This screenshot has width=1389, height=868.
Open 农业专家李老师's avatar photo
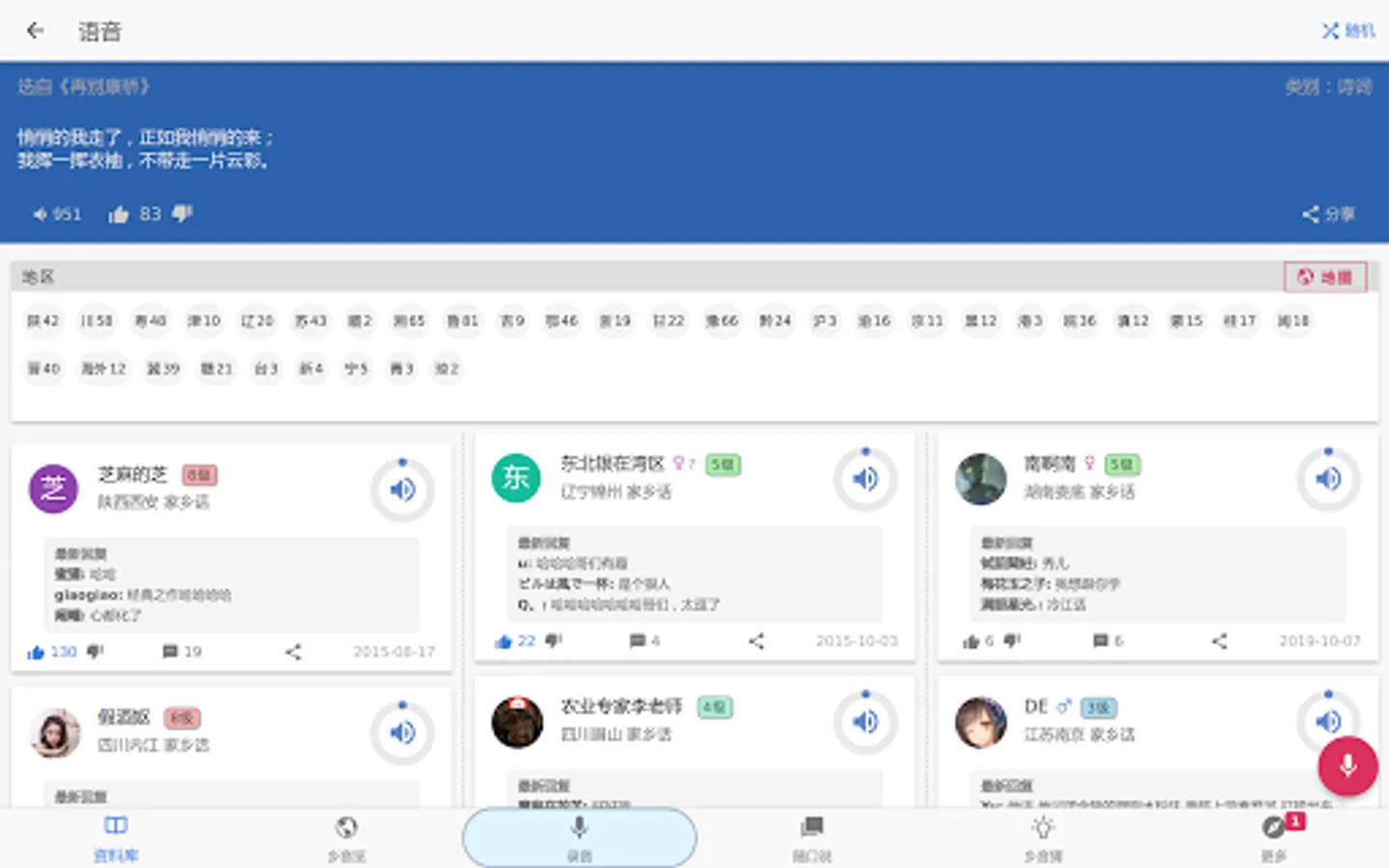coord(517,721)
